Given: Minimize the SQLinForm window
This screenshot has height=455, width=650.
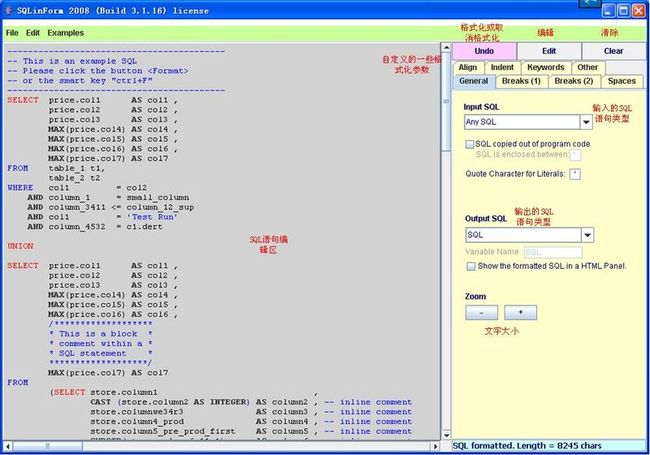Looking at the screenshot, I should tap(609, 10).
